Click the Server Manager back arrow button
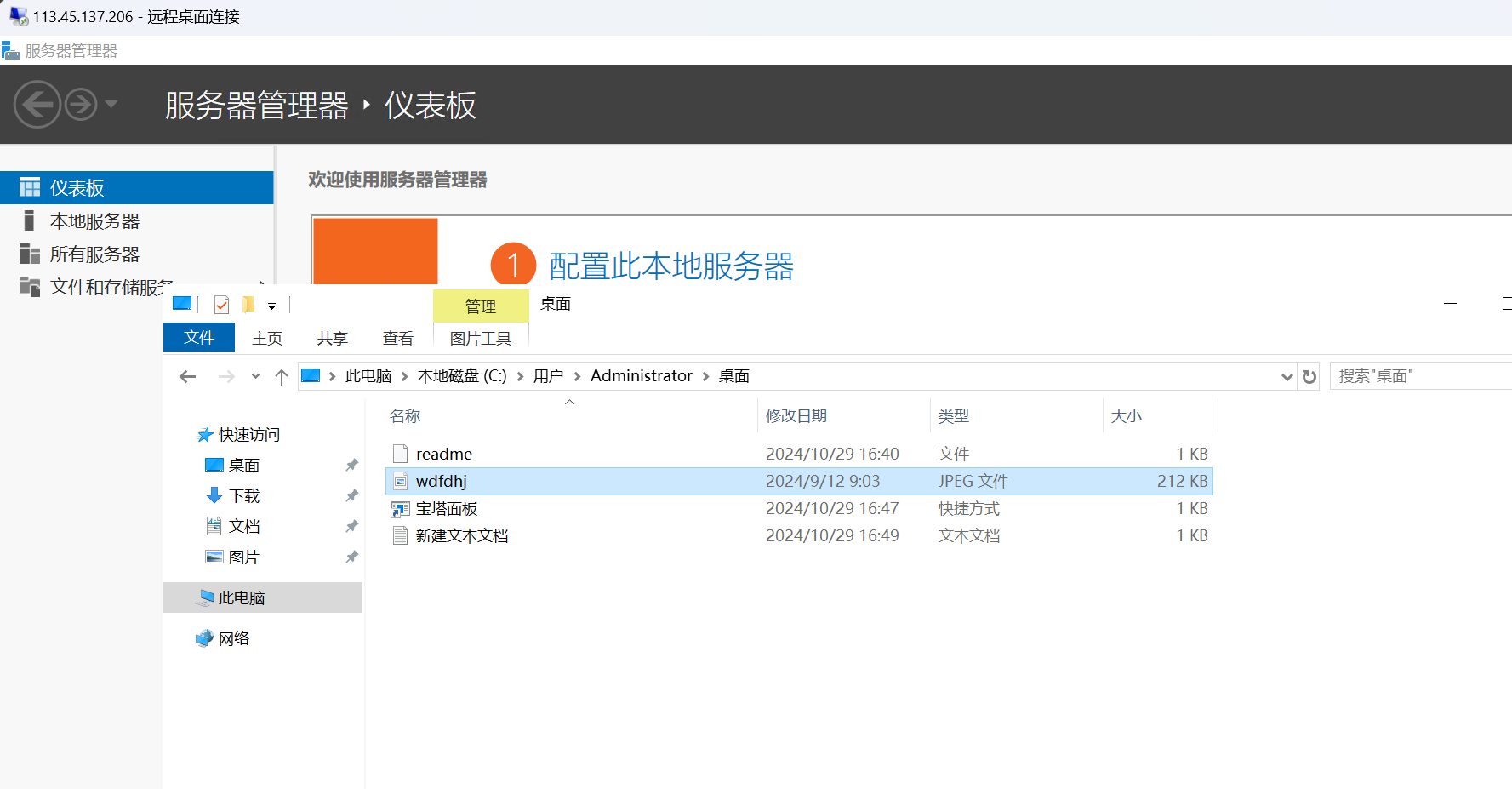 [x=37, y=105]
